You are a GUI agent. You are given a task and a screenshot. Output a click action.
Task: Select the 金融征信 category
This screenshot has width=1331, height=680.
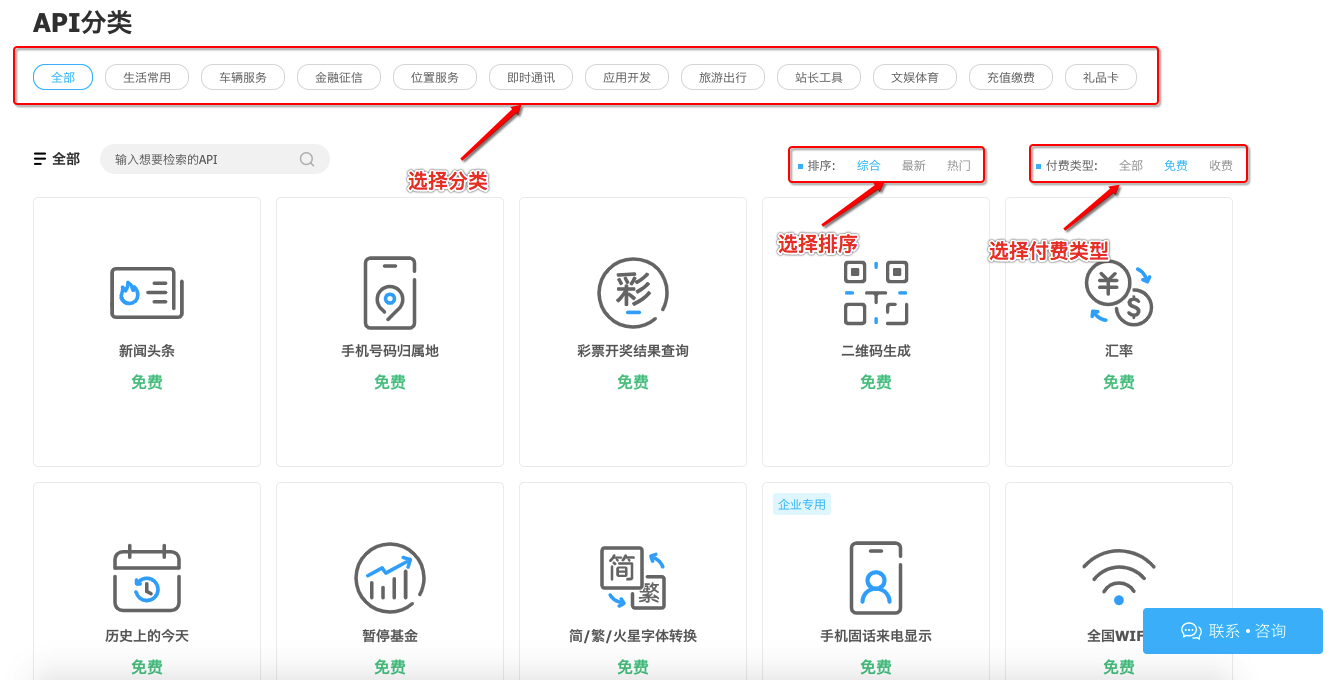339,77
